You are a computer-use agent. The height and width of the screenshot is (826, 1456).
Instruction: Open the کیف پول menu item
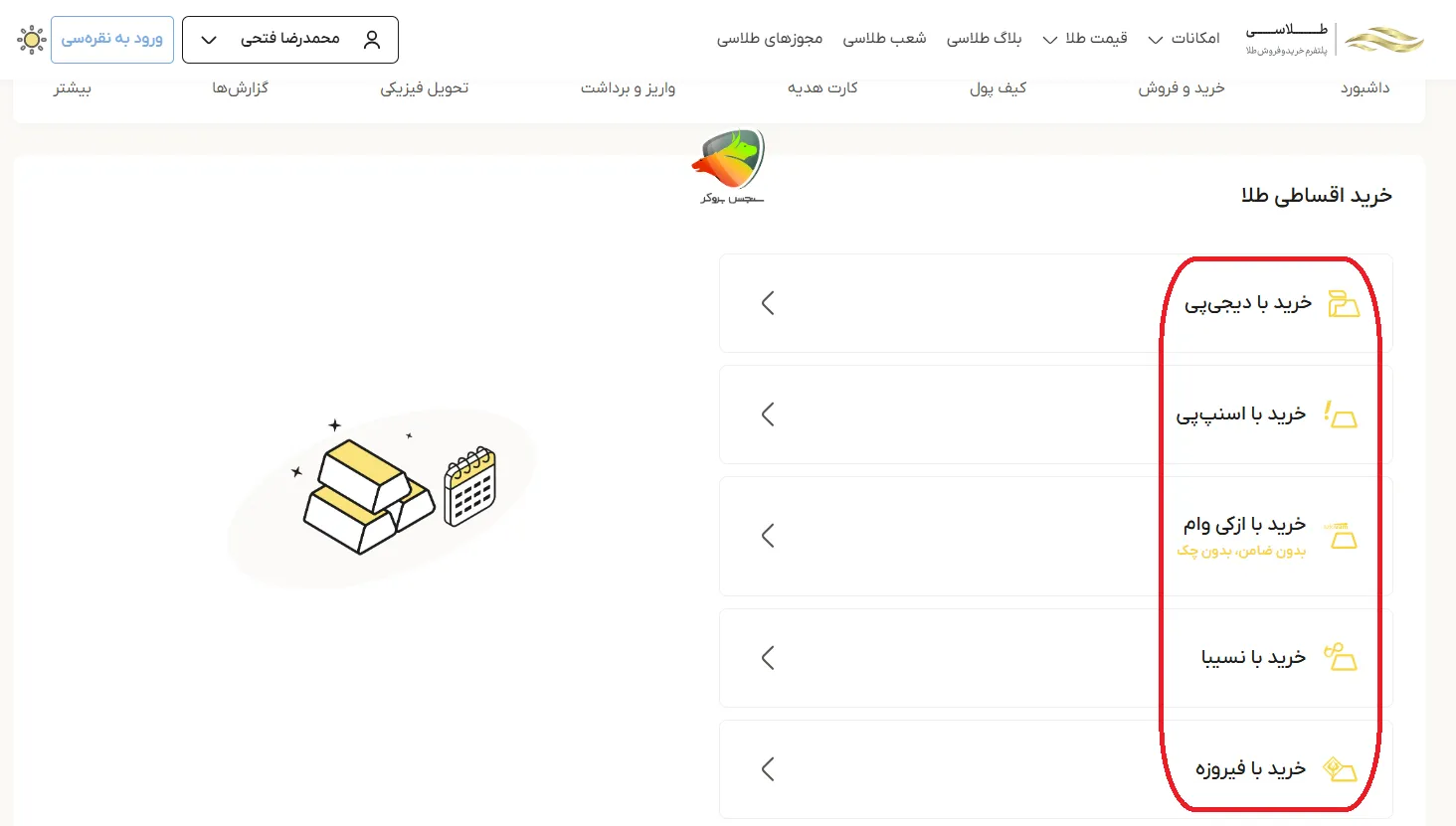(997, 87)
